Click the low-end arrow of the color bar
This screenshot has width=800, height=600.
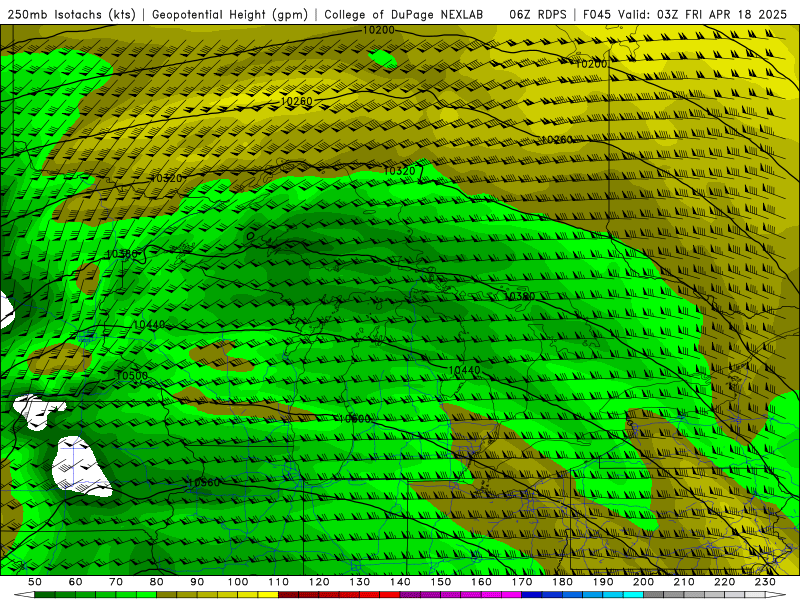point(24,595)
